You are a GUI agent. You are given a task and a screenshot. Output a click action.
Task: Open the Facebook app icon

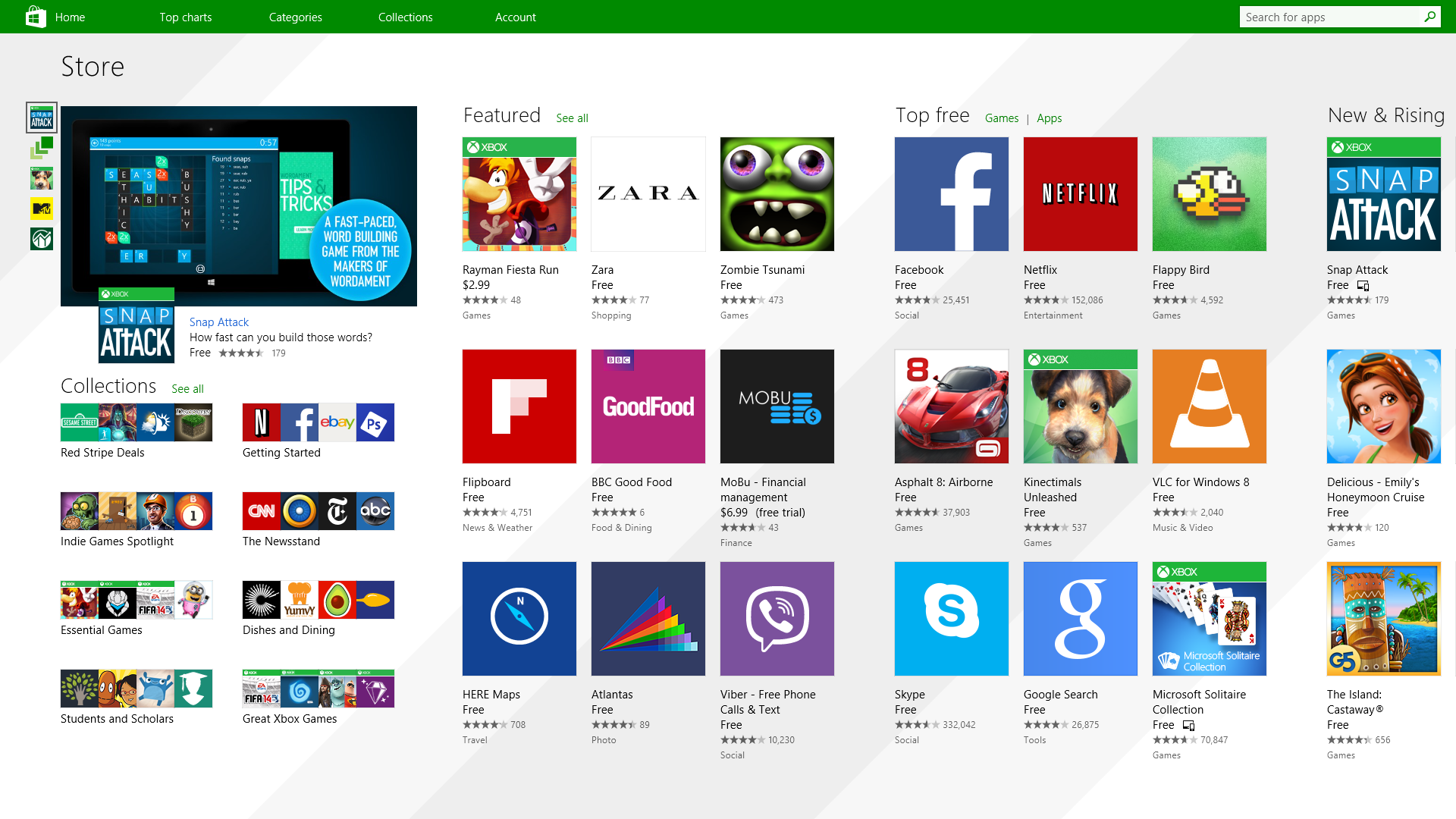tap(951, 194)
